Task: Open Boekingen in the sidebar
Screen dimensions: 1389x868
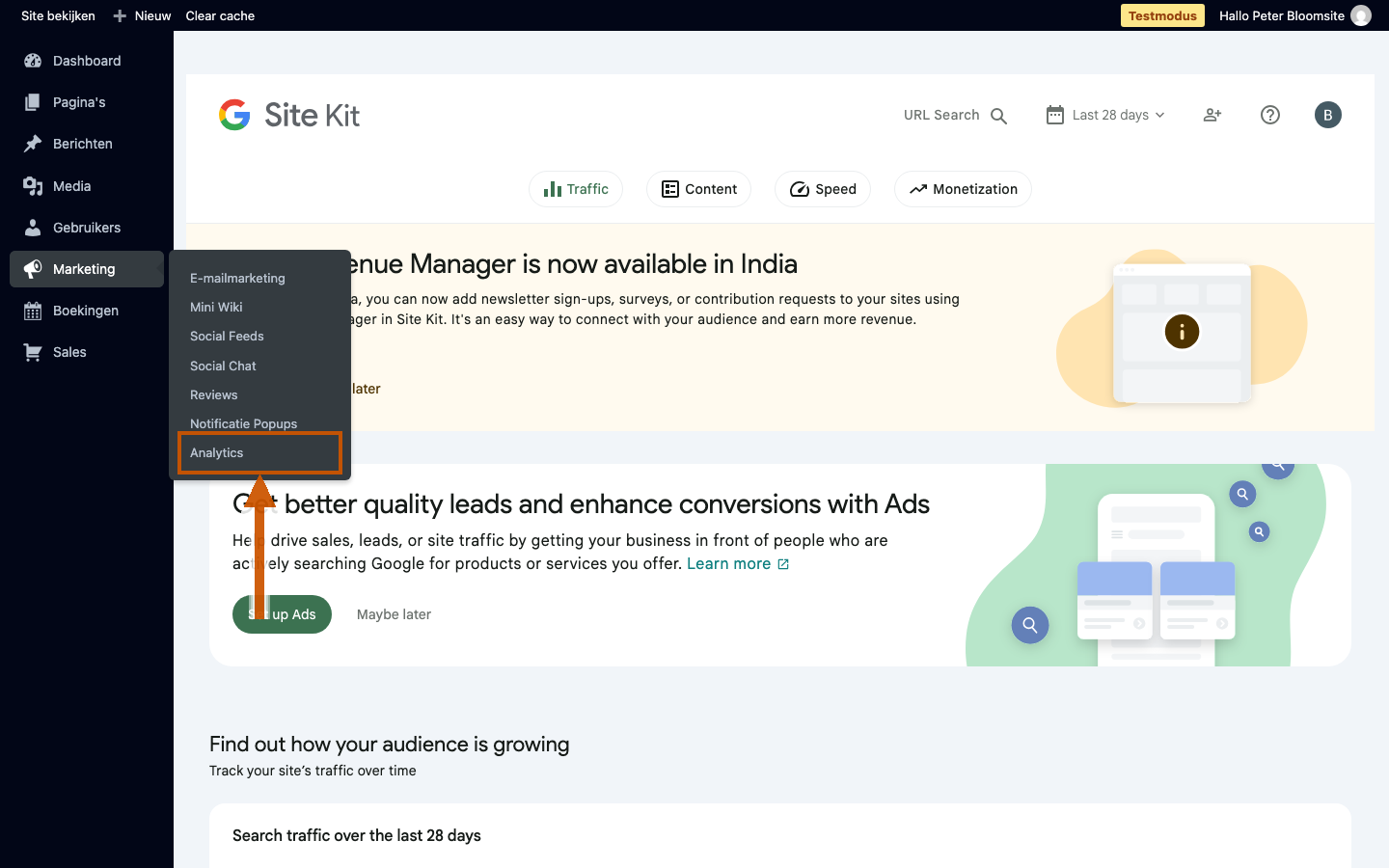Action: [x=87, y=311]
